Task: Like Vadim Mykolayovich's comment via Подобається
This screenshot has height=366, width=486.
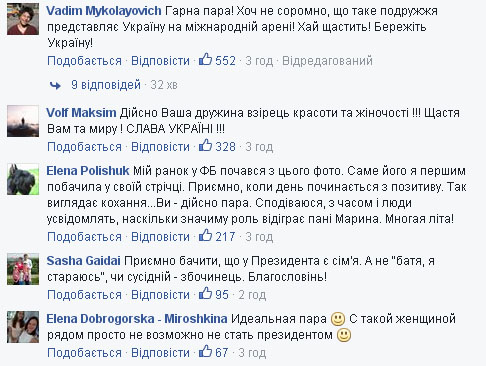Action: coord(84,61)
